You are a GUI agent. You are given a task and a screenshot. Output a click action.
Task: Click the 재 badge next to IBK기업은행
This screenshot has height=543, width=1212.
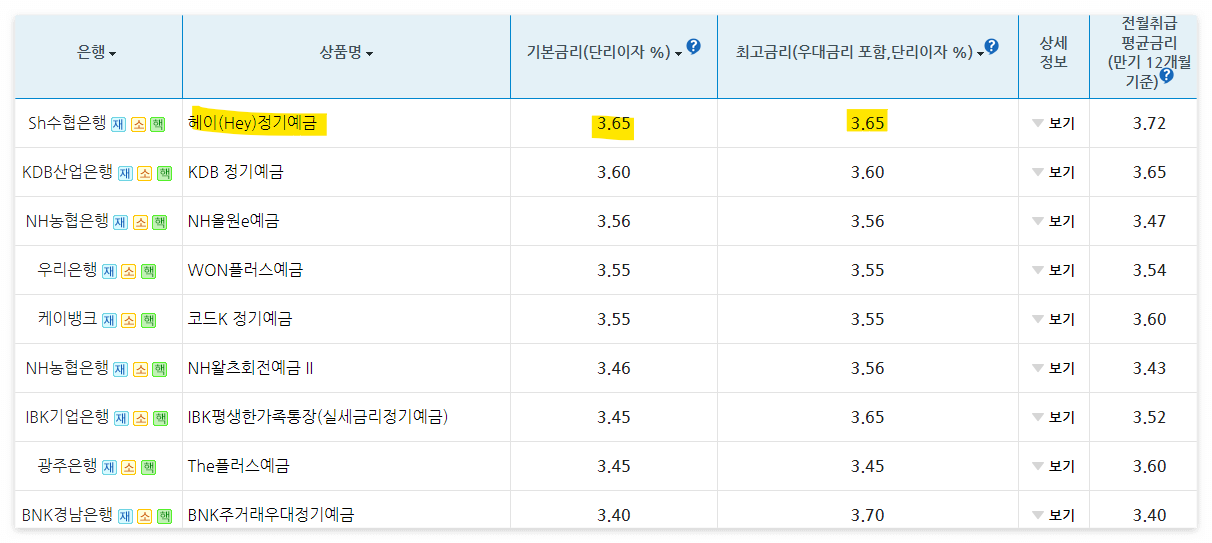[121, 419]
